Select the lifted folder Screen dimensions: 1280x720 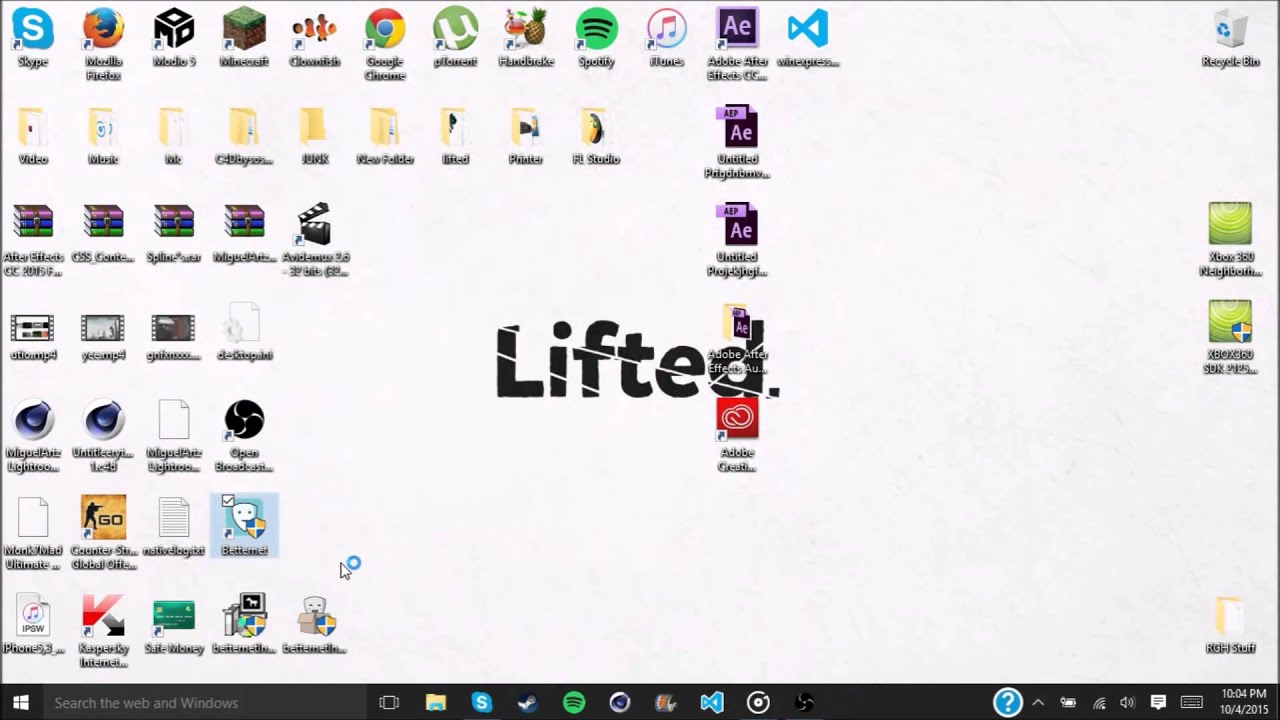coord(455,136)
